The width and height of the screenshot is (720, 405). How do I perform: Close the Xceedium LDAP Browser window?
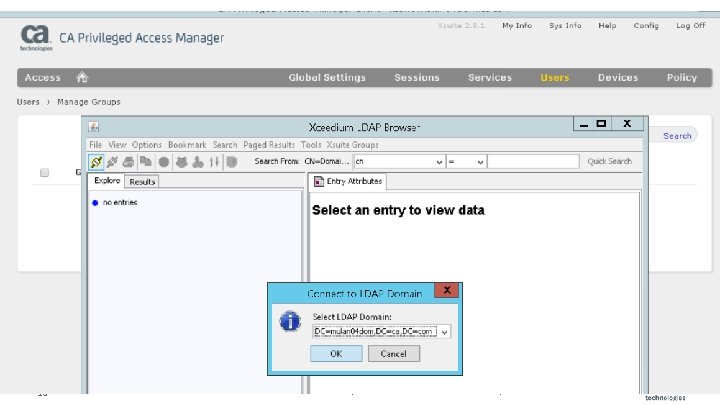pyautogui.click(x=627, y=124)
